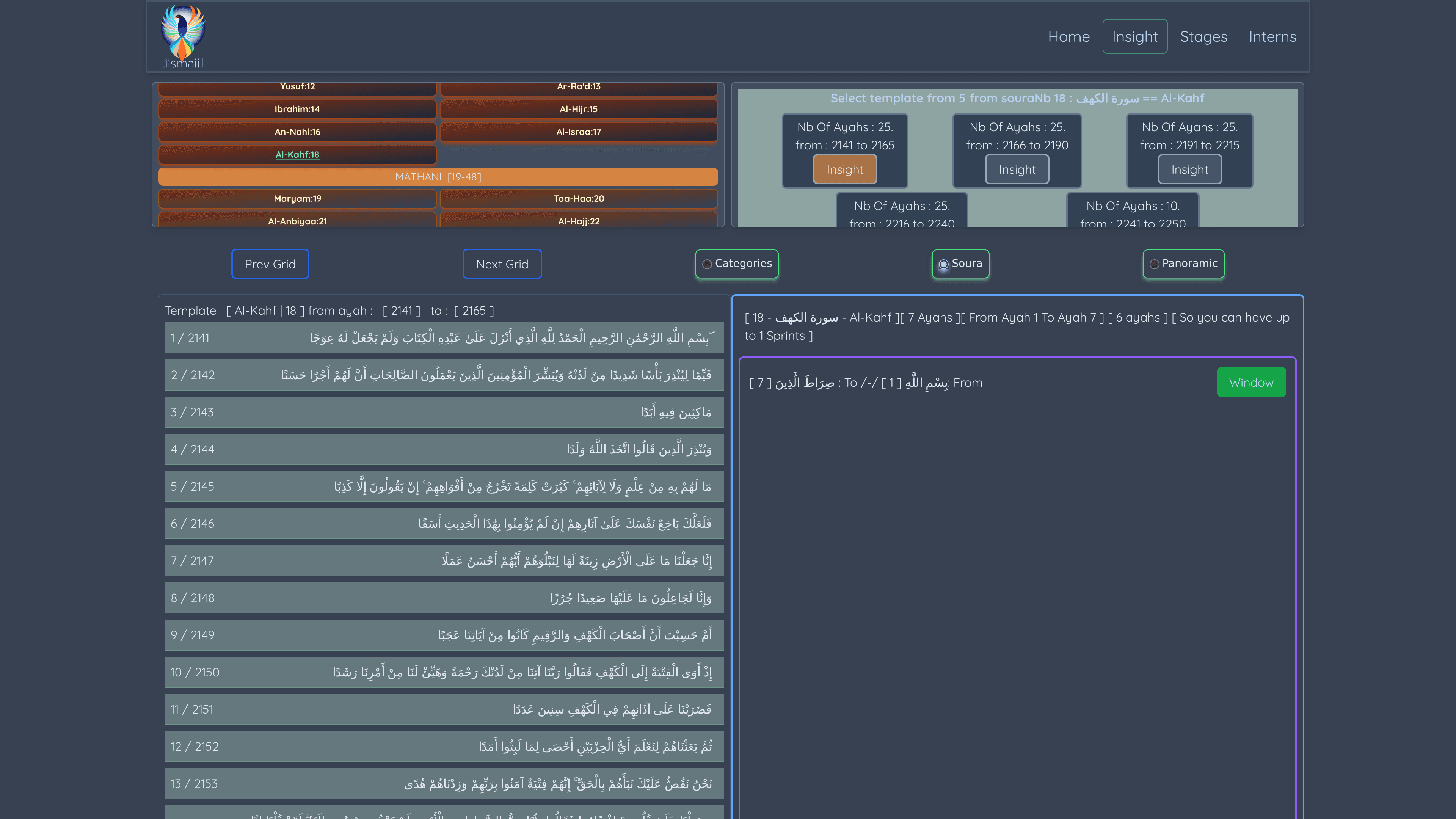Click the Next Grid button

point(502,264)
